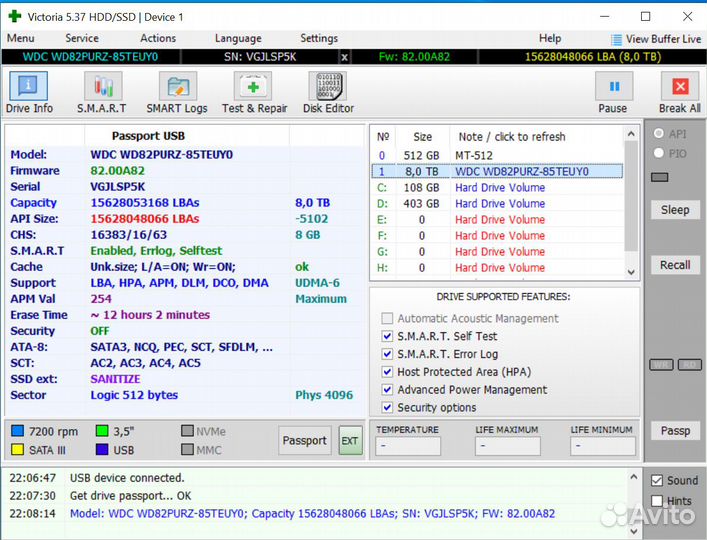Select the API radio button
This screenshot has height=540, width=707.
[659, 133]
